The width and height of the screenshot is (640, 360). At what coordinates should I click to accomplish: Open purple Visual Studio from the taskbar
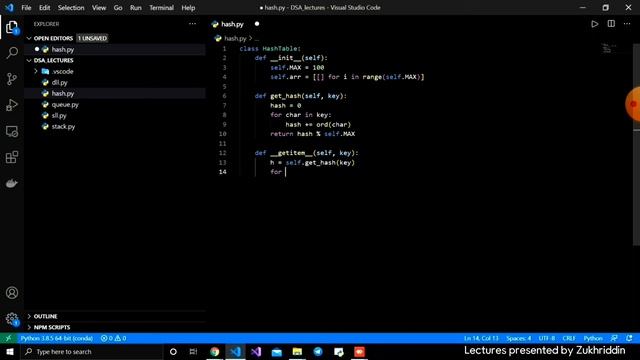click(256, 351)
